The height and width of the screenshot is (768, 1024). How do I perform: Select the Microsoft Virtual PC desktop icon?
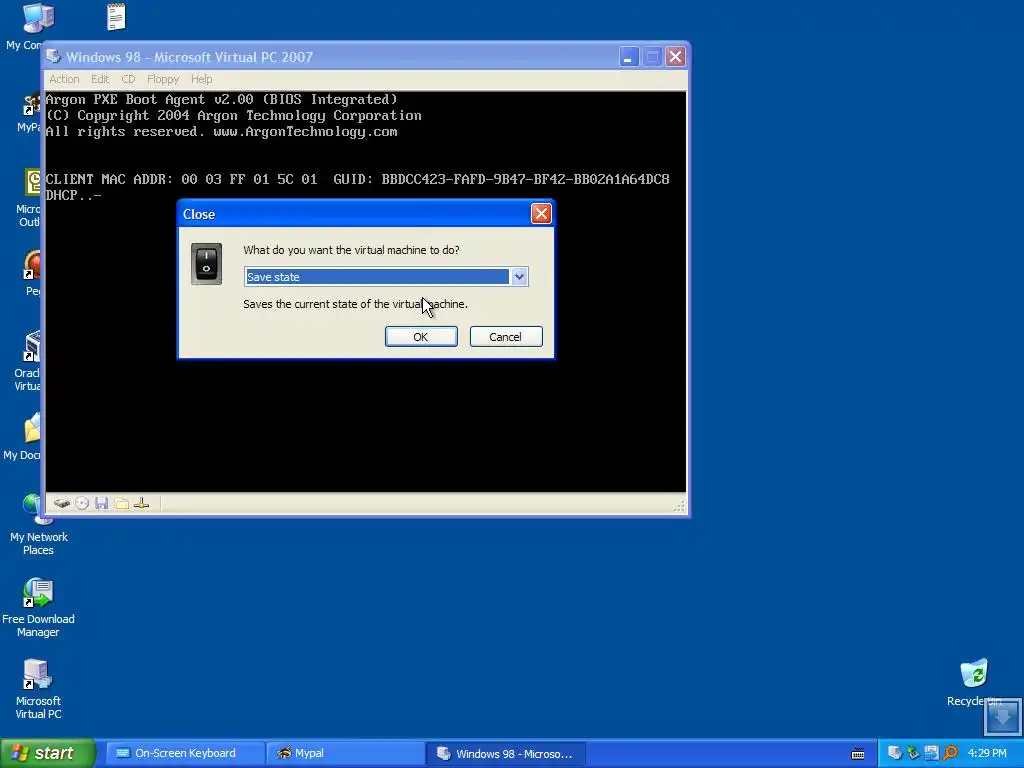(38, 675)
